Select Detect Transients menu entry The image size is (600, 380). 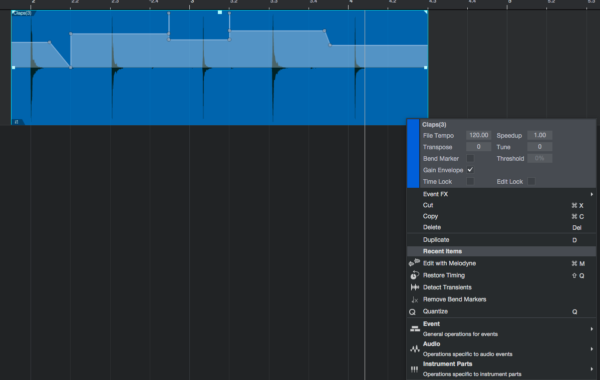point(501,287)
